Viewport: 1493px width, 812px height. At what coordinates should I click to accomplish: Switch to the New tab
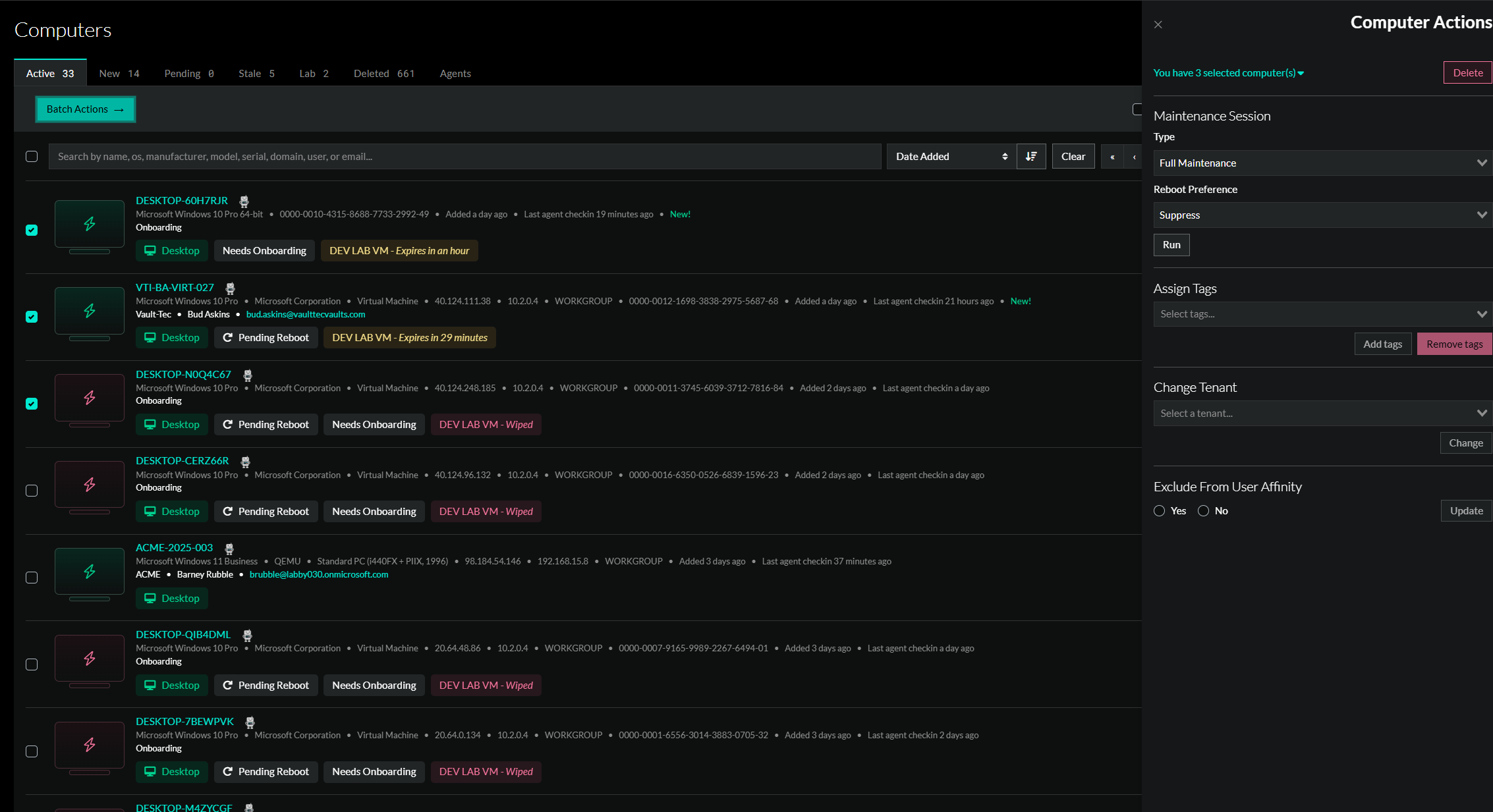(119, 74)
